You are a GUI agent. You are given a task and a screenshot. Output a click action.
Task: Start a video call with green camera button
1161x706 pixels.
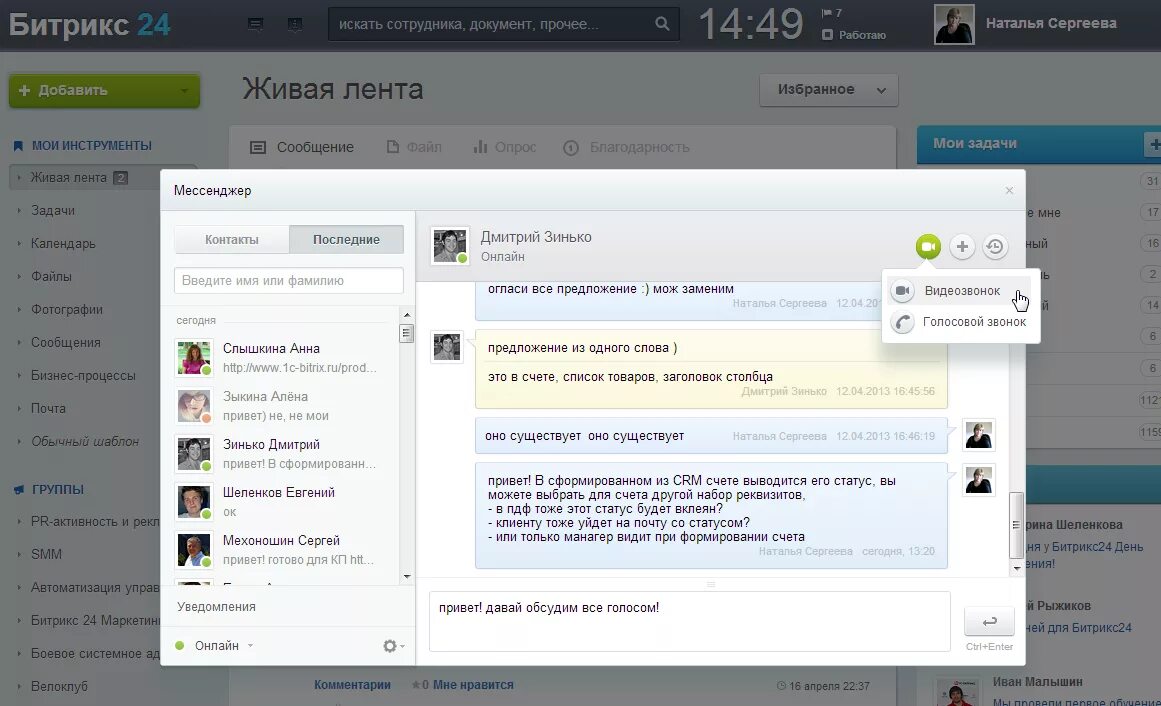[x=928, y=247]
